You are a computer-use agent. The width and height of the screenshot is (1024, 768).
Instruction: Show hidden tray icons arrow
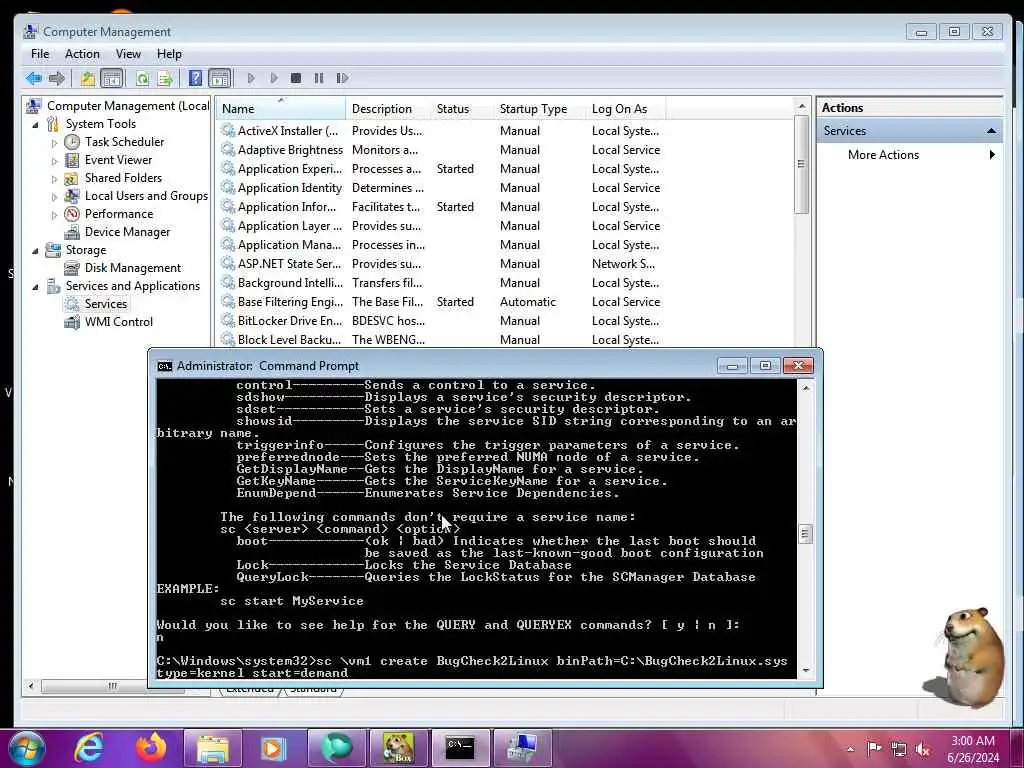[x=850, y=749]
